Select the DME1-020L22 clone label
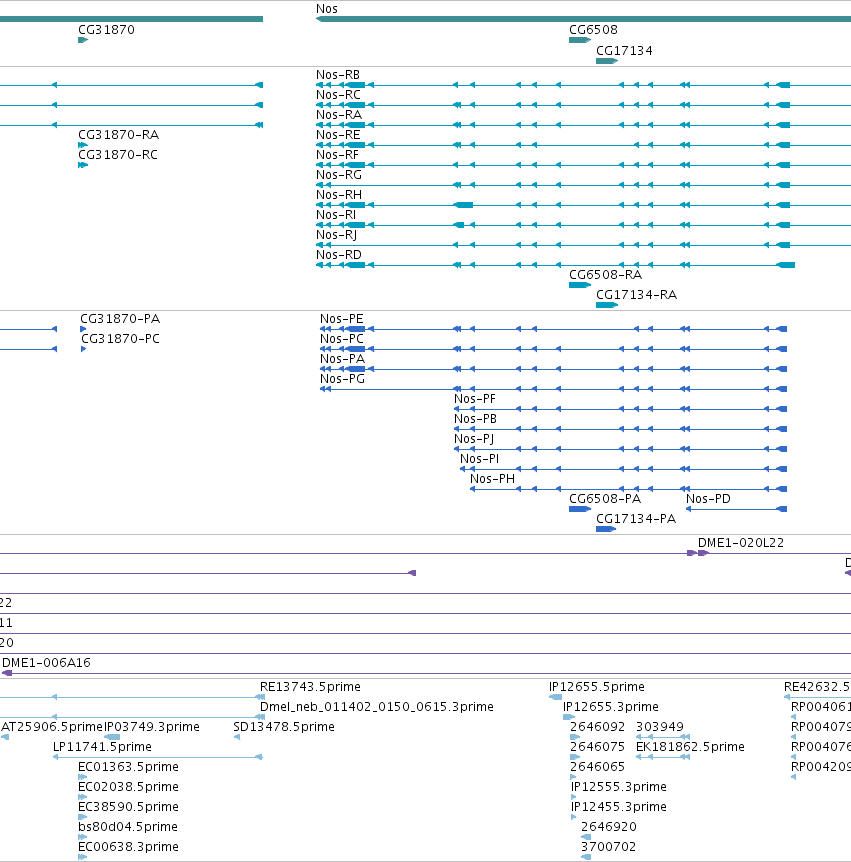 [741, 543]
